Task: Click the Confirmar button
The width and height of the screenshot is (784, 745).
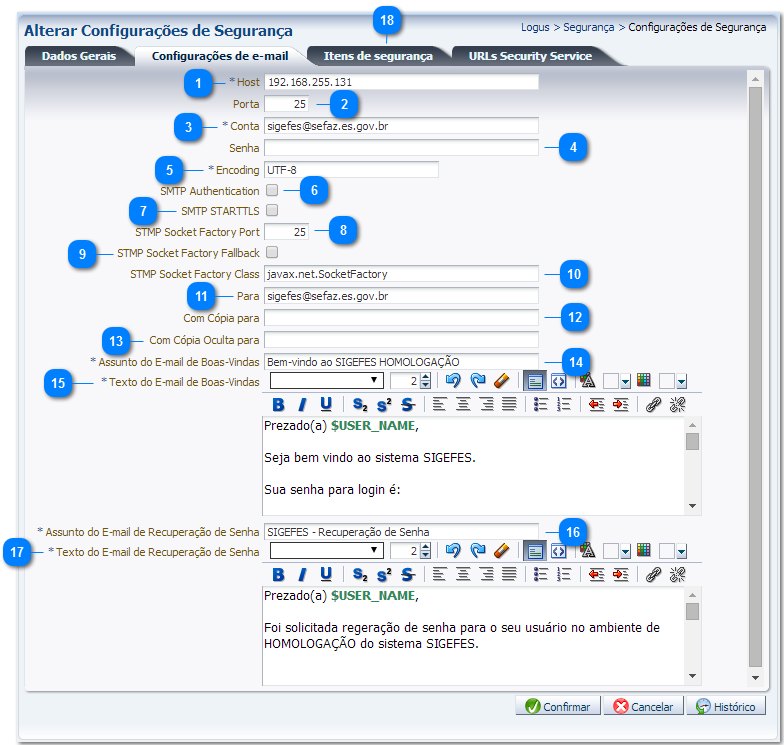Action: pyautogui.click(x=557, y=706)
